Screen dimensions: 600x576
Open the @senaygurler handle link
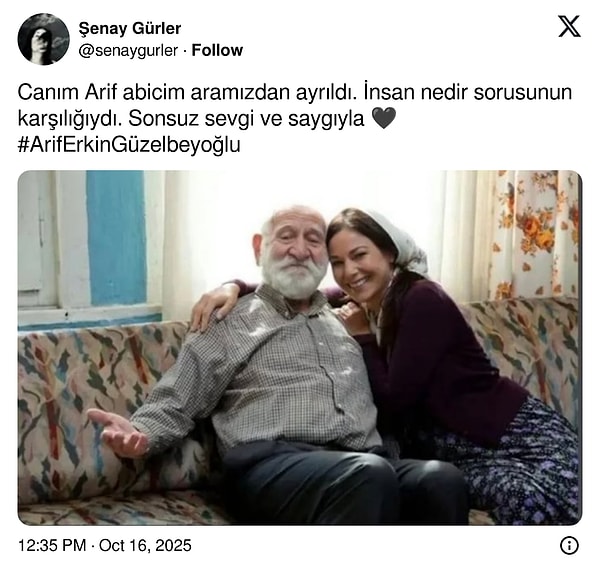click(x=128, y=50)
